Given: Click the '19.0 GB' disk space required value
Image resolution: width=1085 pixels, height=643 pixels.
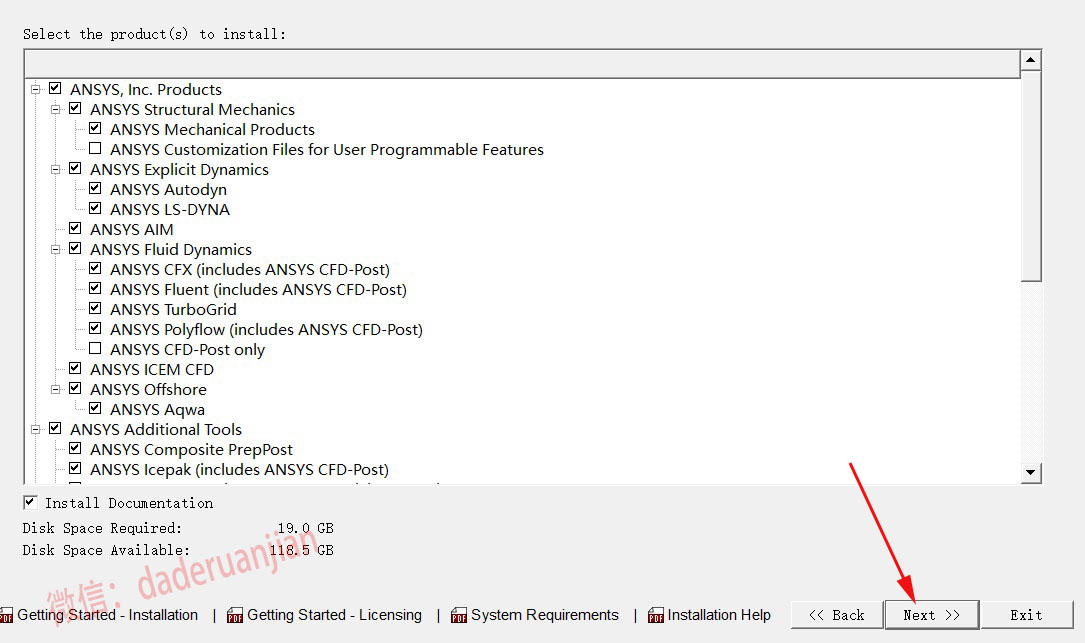Looking at the screenshot, I should 306,528.
